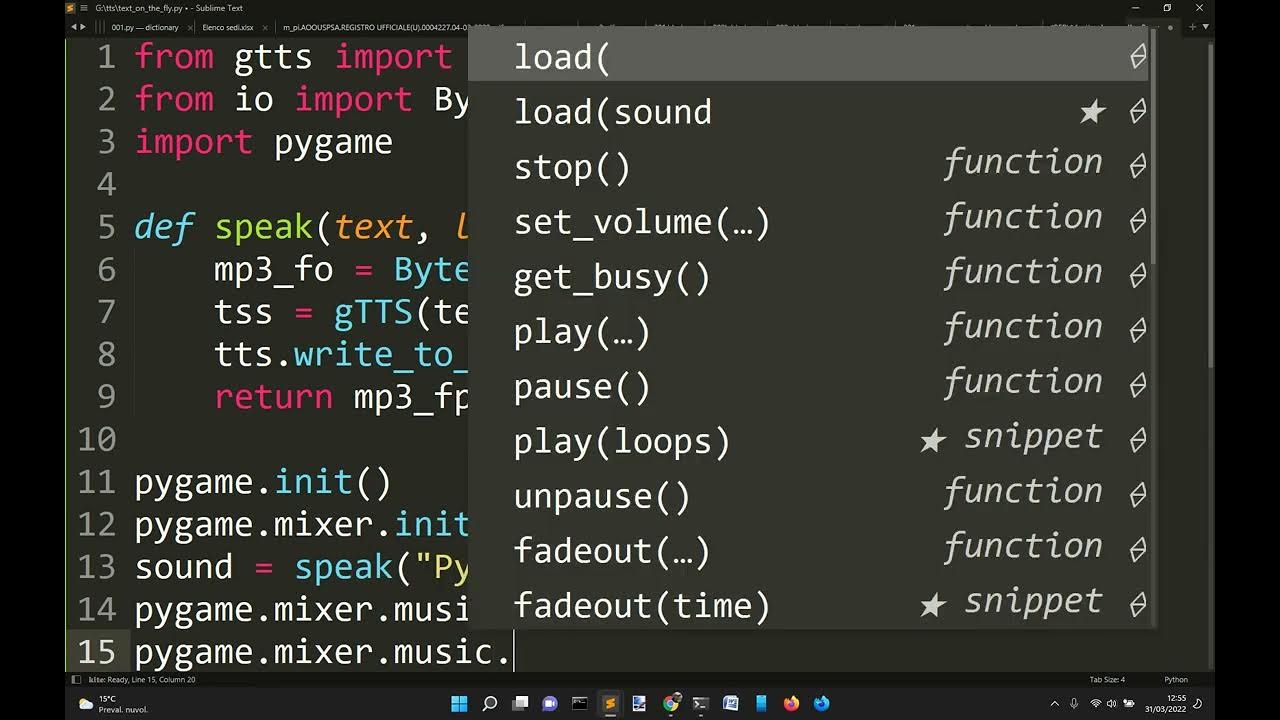Open the volume tray icon
Viewport: 1280px width, 720px height.
pos(1113,704)
